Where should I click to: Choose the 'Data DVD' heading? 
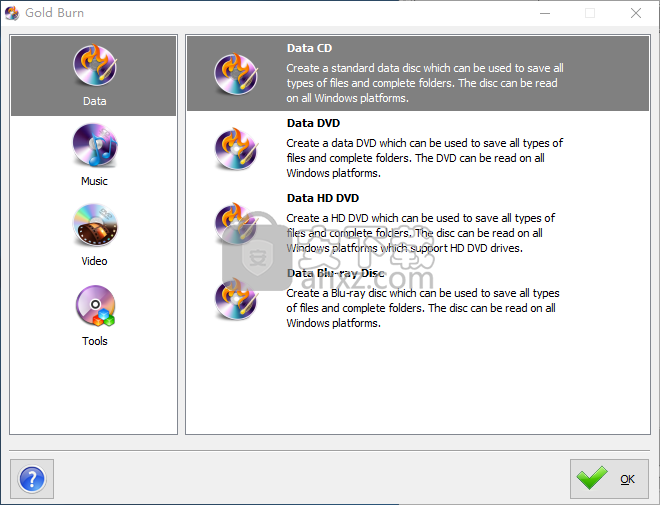(x=313, y=123)
